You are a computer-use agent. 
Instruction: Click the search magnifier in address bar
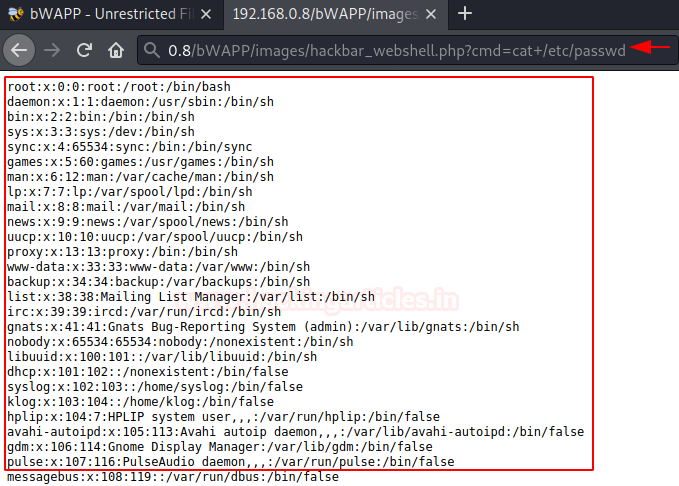coord(152,50)
